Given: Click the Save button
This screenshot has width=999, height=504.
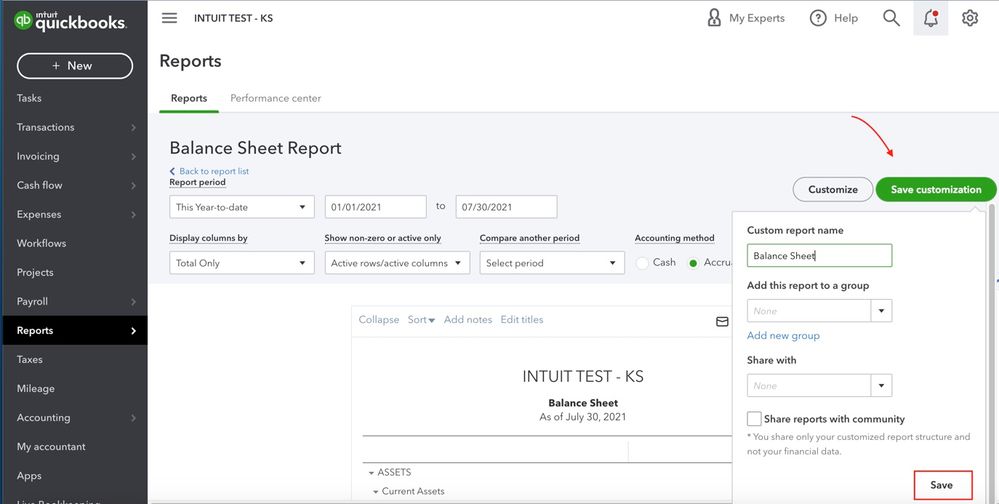Looking at the screenshot, I should pos(943,485).
